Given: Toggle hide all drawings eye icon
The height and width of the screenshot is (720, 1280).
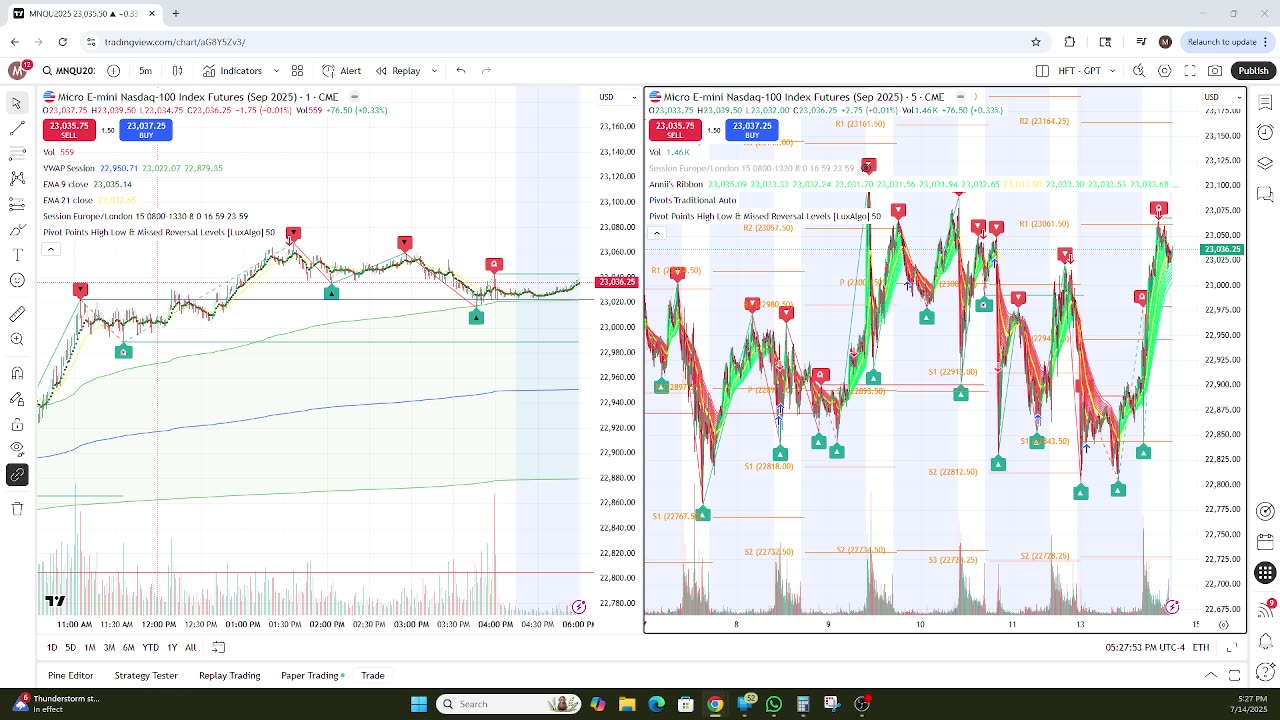Looking at the screenshot, I should [17, 449].
